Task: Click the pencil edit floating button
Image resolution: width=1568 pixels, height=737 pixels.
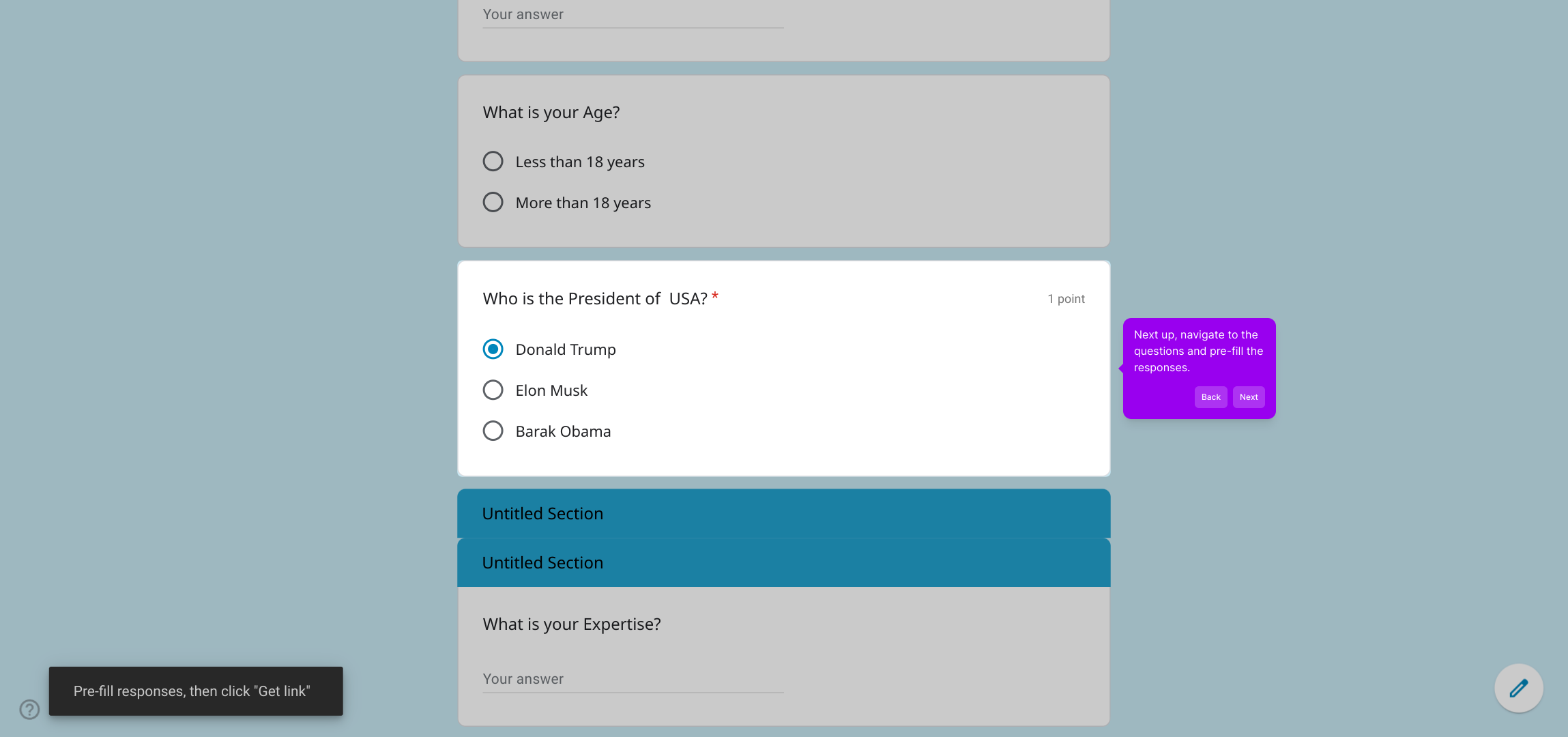Action: 1518,688
